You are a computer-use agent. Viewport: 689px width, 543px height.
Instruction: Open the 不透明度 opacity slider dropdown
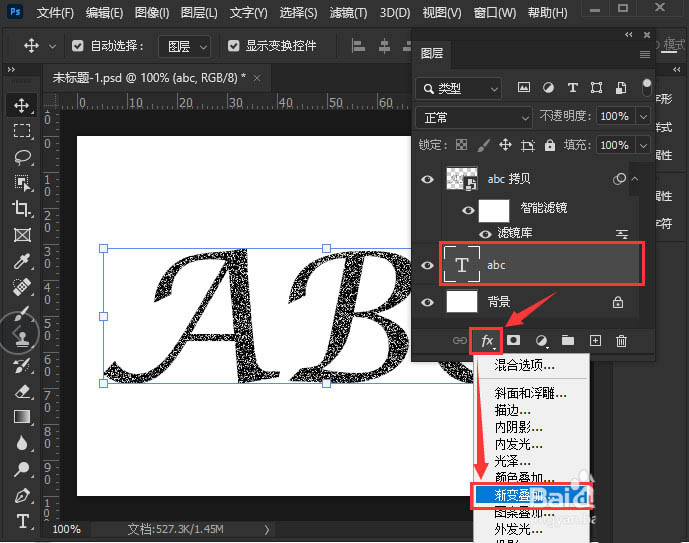tap(643, 116)
